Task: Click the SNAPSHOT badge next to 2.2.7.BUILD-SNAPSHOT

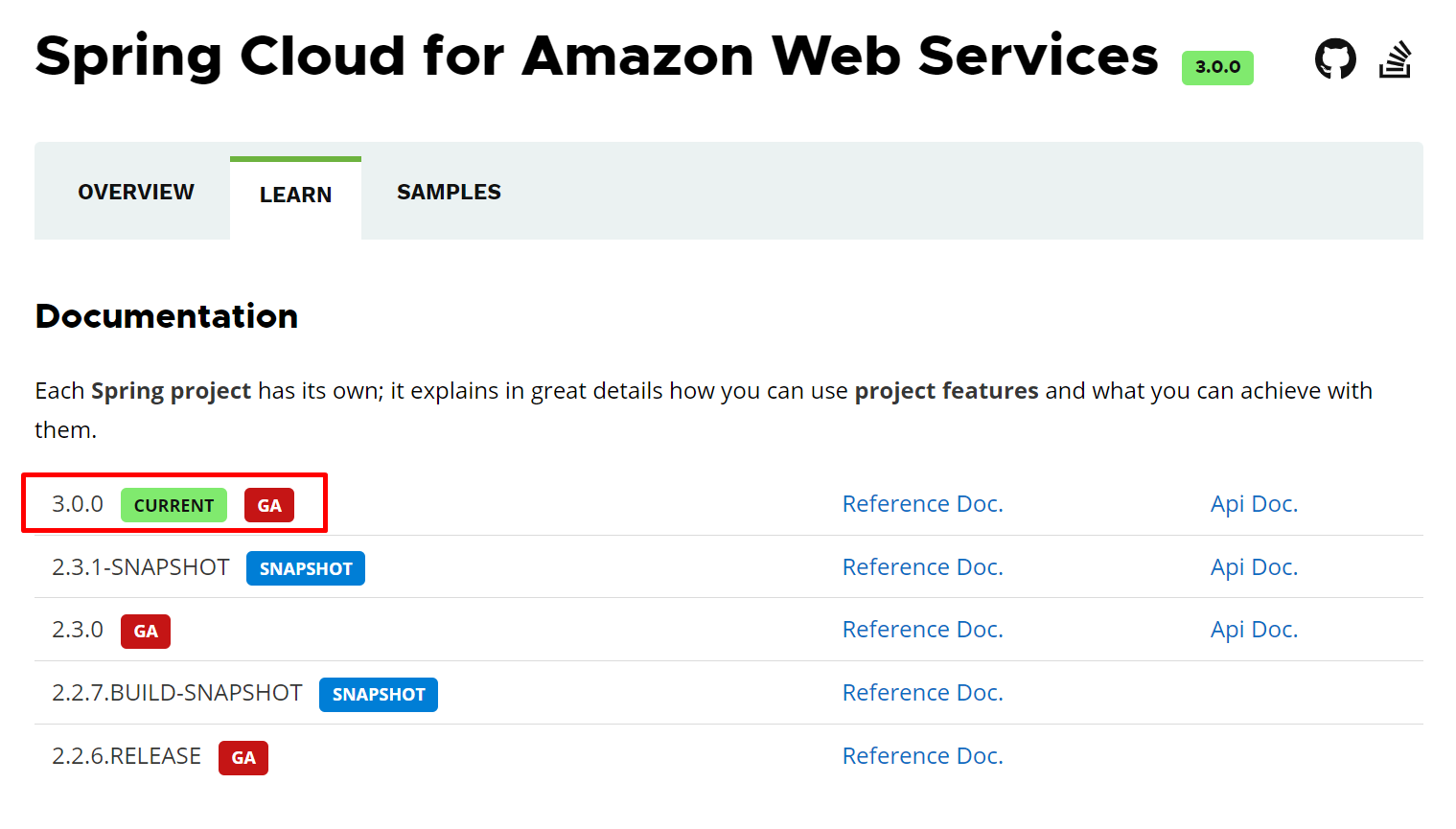Action: pos(379,695)
